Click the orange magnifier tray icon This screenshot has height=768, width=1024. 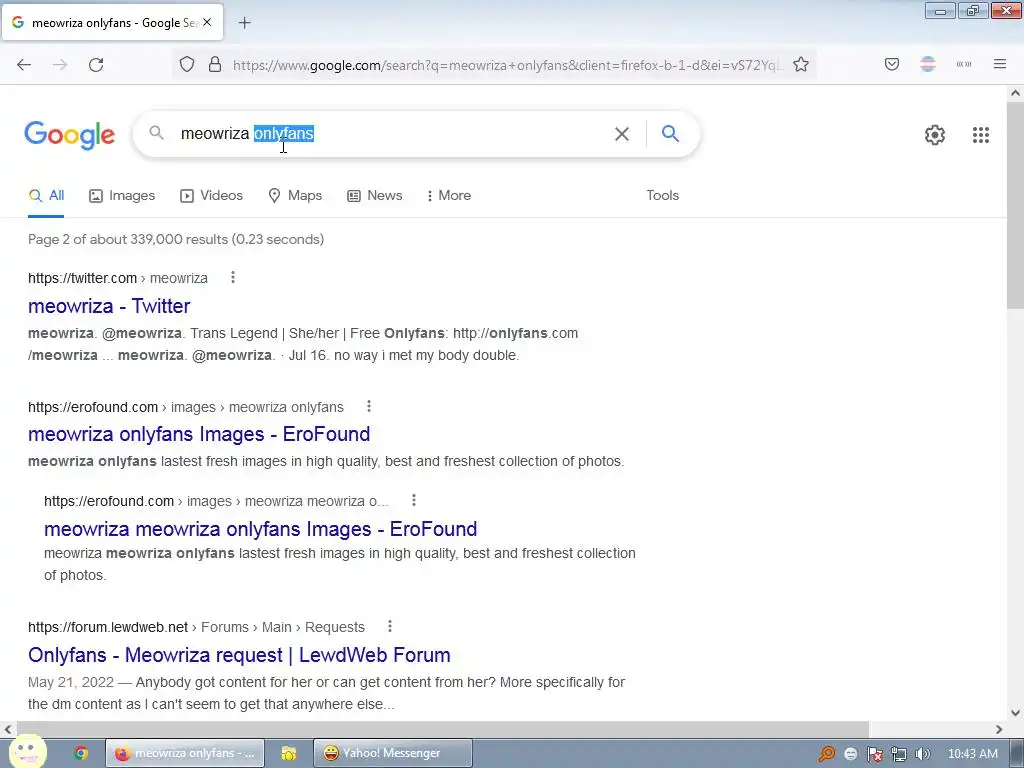pyautogui.click(x=827, y=754)
